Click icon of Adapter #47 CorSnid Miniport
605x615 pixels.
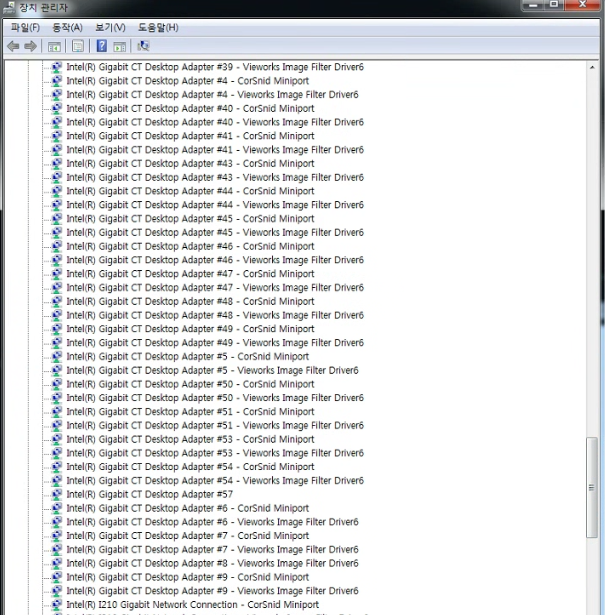click(57, 274)
